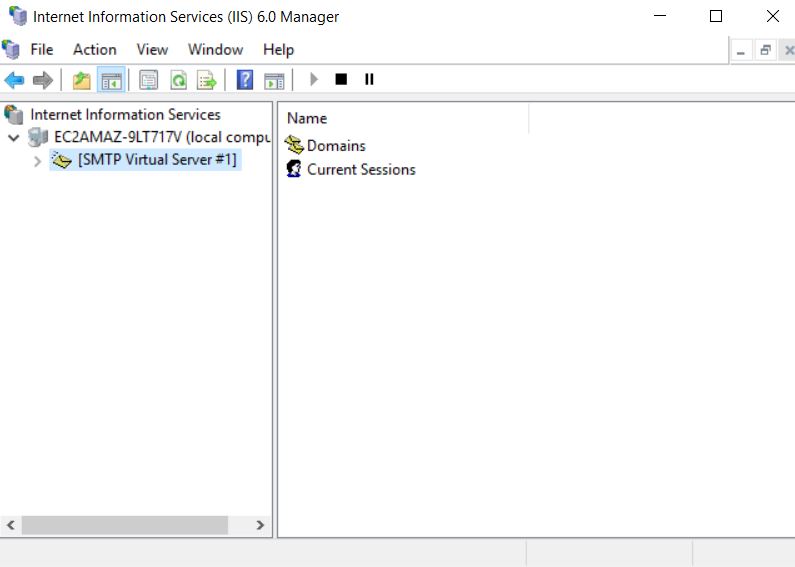This screenshot has height=567, width=795.
Task: Expand the SMTP Virtual Server #1 node
Action: point(38,160)
